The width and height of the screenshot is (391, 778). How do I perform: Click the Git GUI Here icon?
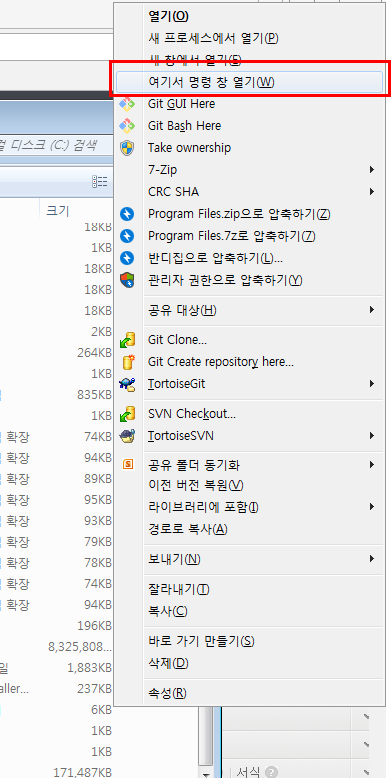(128, 104)
